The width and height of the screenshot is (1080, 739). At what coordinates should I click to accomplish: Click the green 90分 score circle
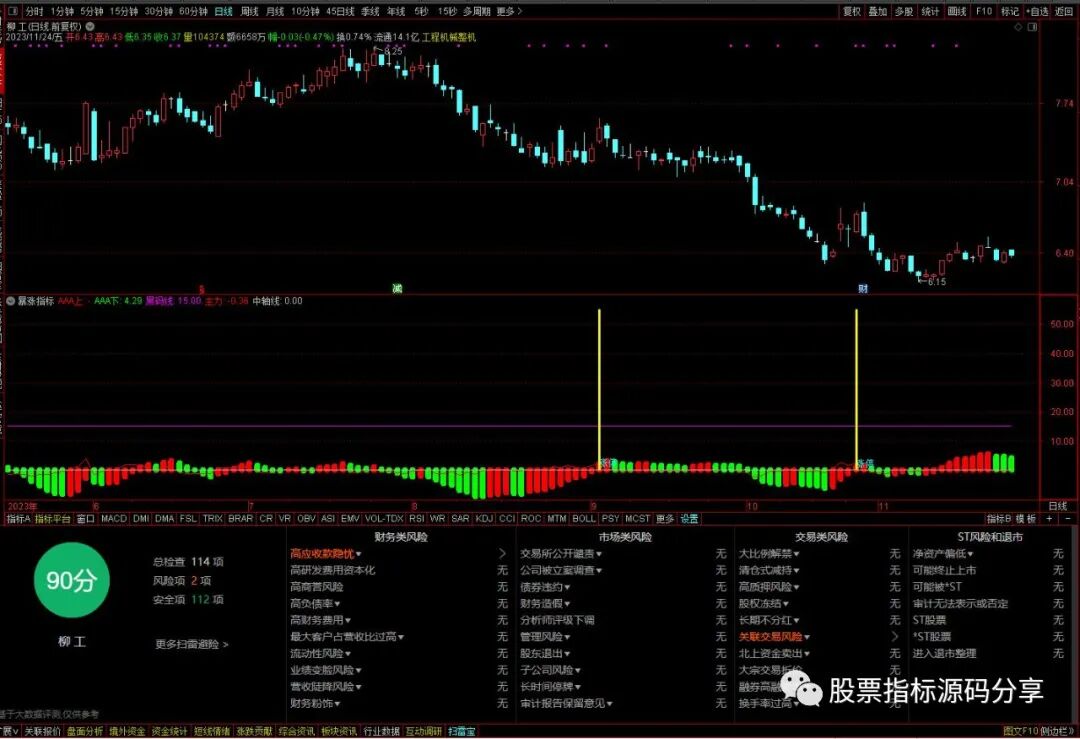click(x=71, y=580)
